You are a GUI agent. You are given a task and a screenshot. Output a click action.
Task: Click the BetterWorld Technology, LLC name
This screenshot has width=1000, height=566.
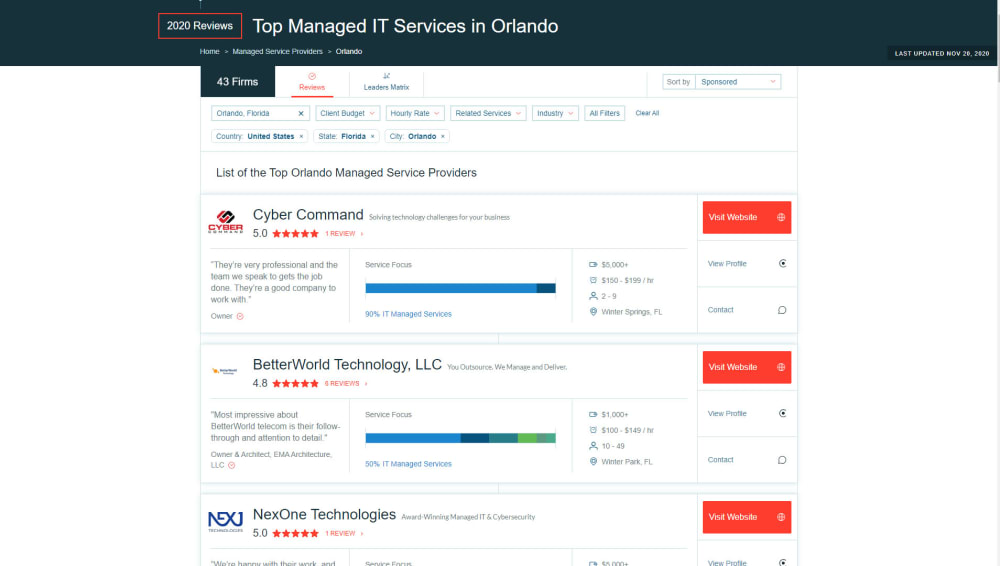pos(347,364)
